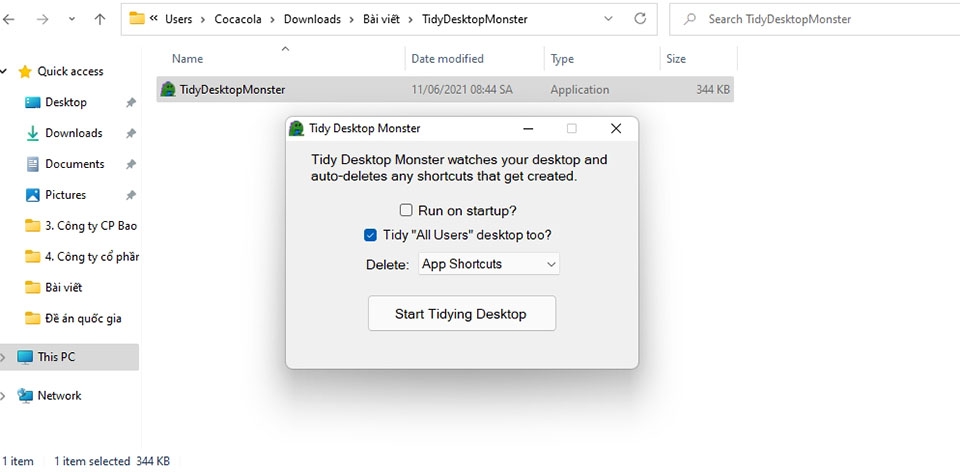Click the Forward navigation arrow

click(42, 20)
